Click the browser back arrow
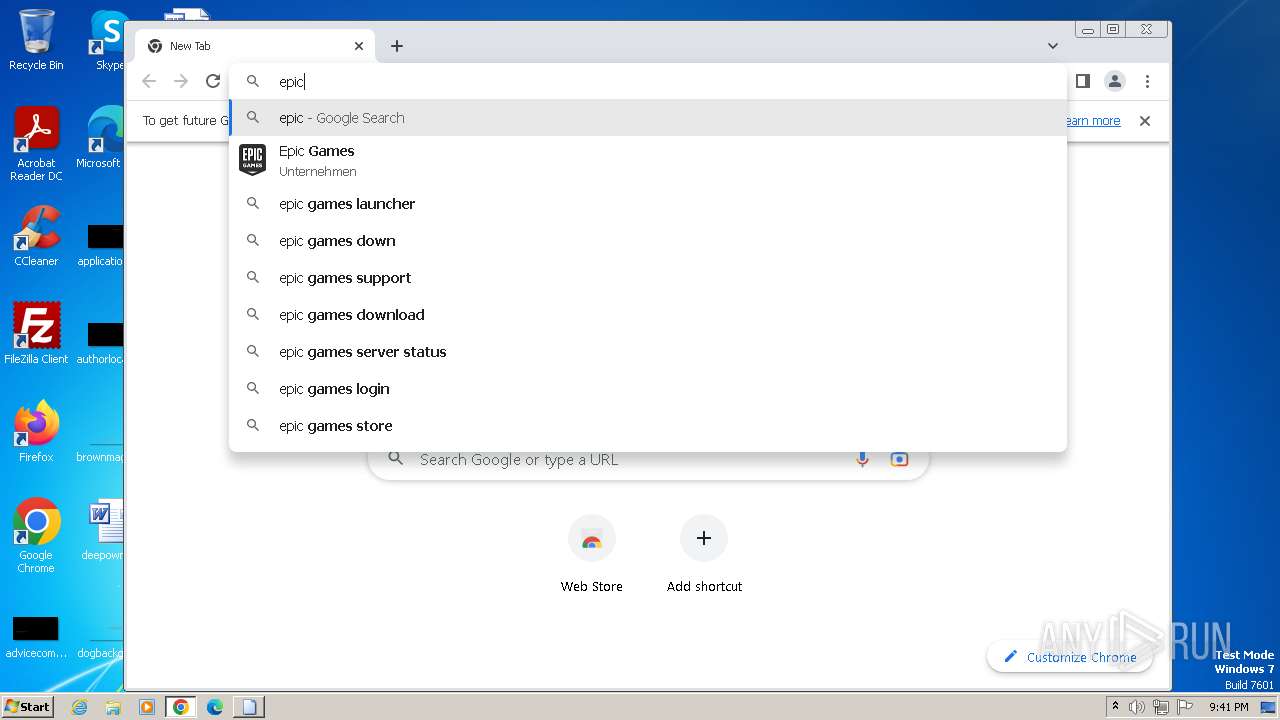Image resolution: width=1280 pixels, height=720 pixels. [149, 81]
